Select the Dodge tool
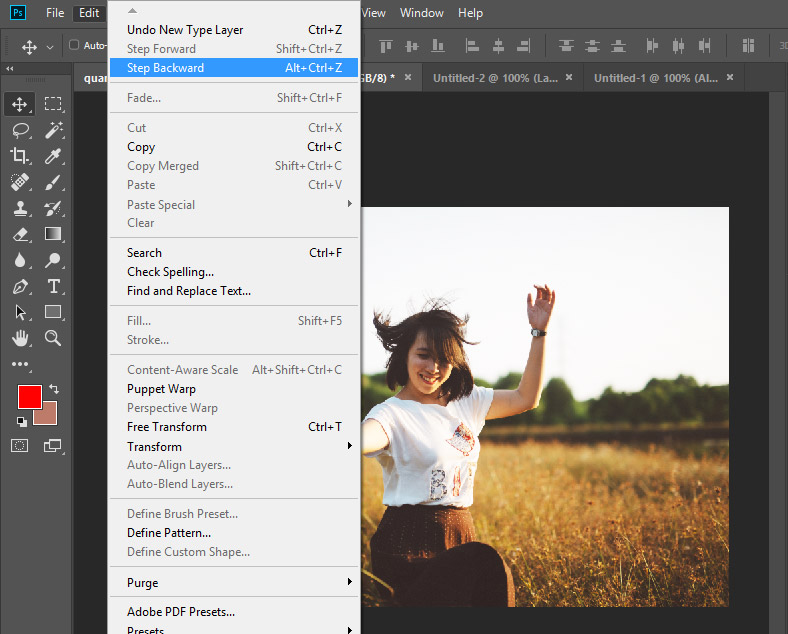788x634 pixels. 53,260
